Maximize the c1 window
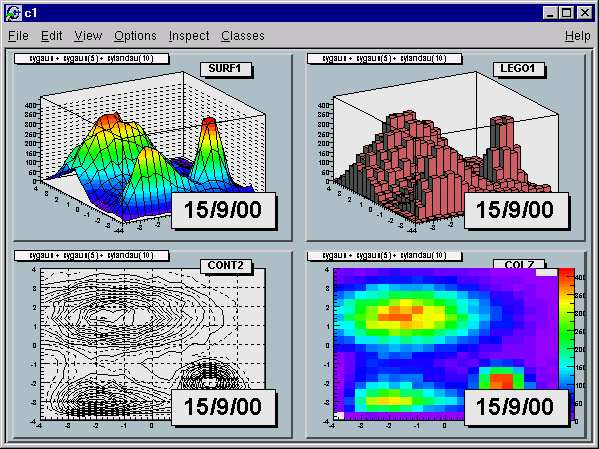This screenshot has height=449, width=599. pos(567,13)
